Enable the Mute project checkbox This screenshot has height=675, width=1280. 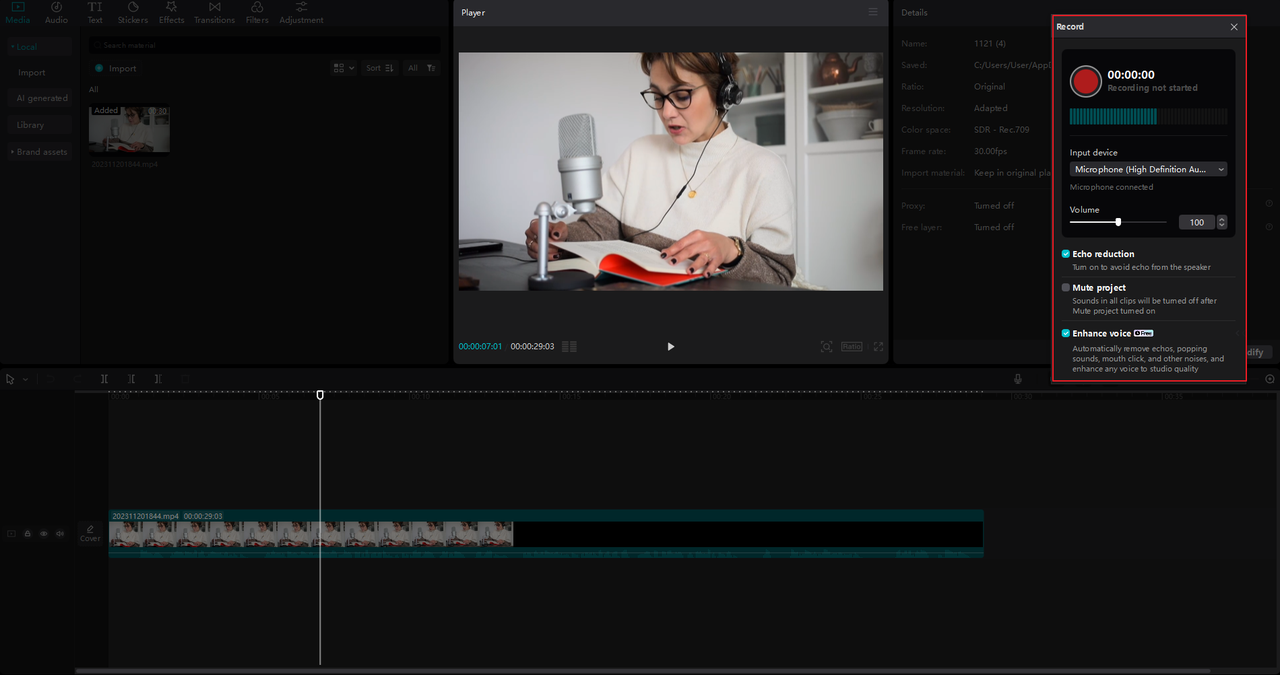(1066, 287)
